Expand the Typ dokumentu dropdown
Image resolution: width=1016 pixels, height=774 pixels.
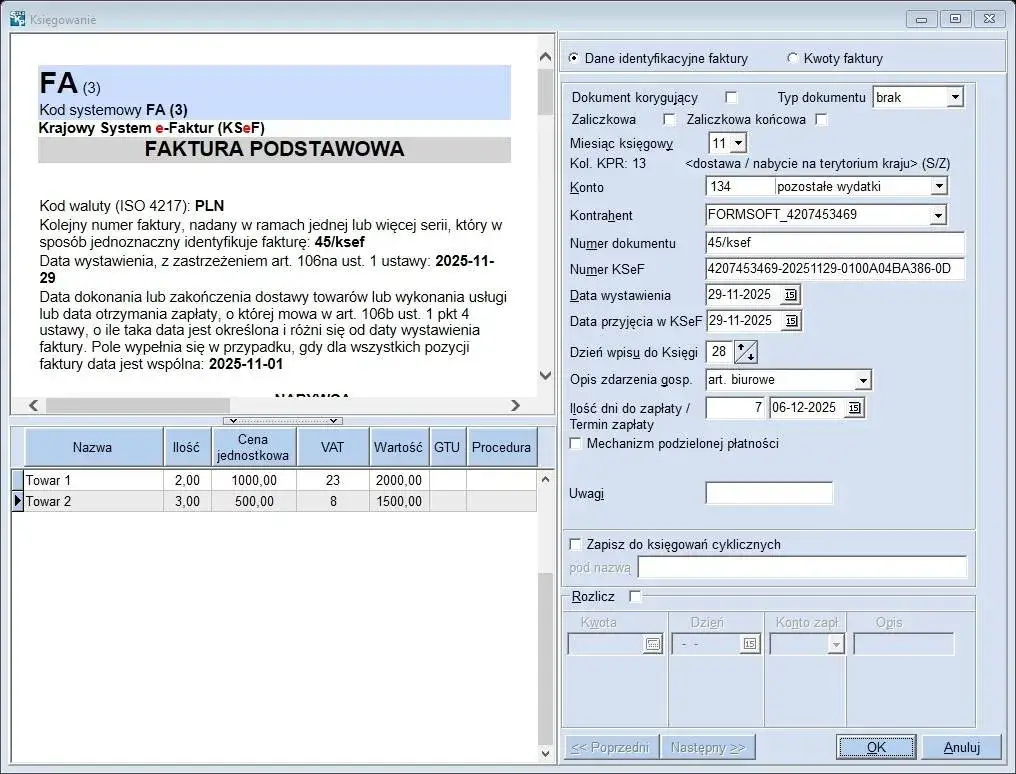coord(954,98)
